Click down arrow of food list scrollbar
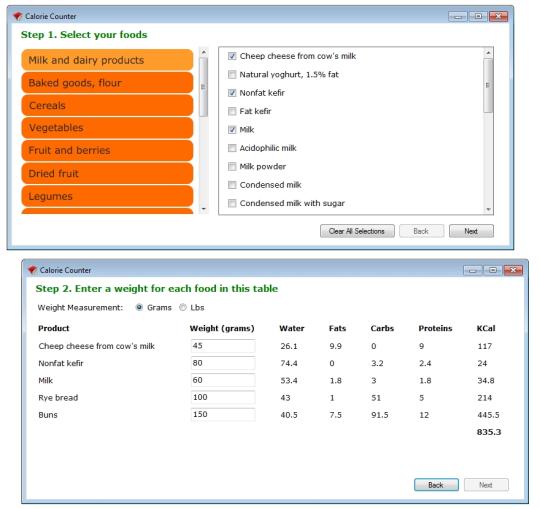The height and width of the screenshot is (509, 540). 488,209
